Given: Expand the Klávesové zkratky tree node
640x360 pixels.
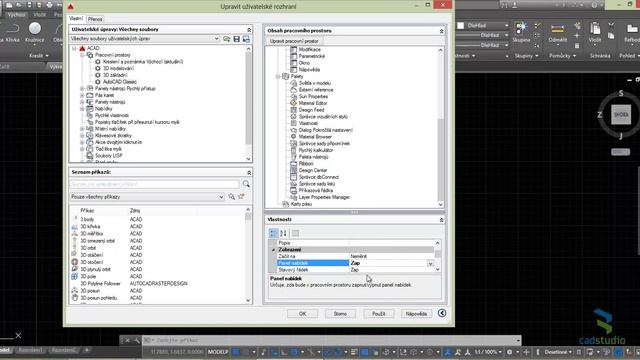Looking at the screenshot, I should [x=82, y=136].
